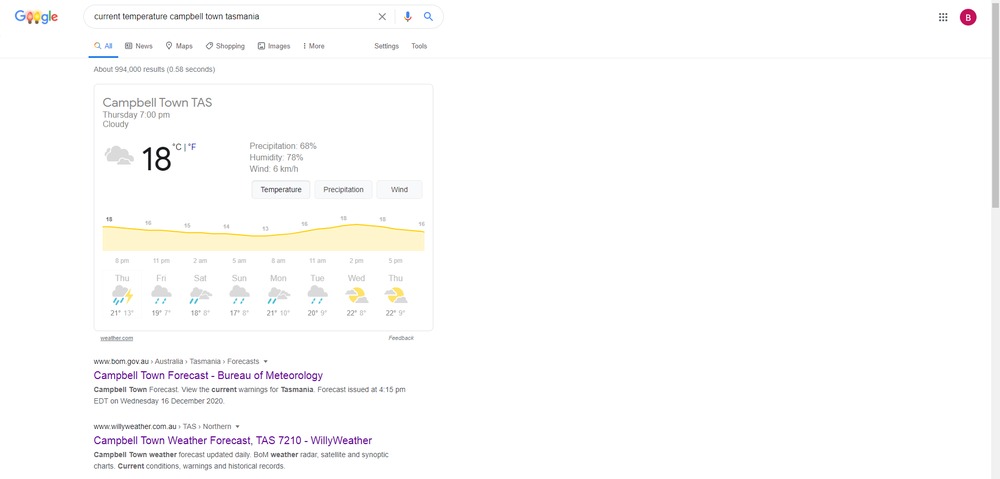
Task: Switch to the Images tab
Action: pos(274,46)
